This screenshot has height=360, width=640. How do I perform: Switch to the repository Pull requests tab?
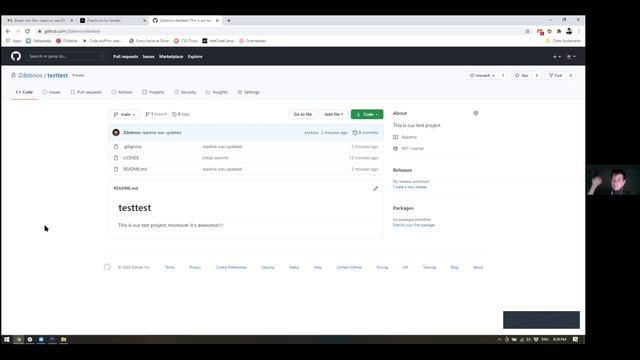point(86,92)
